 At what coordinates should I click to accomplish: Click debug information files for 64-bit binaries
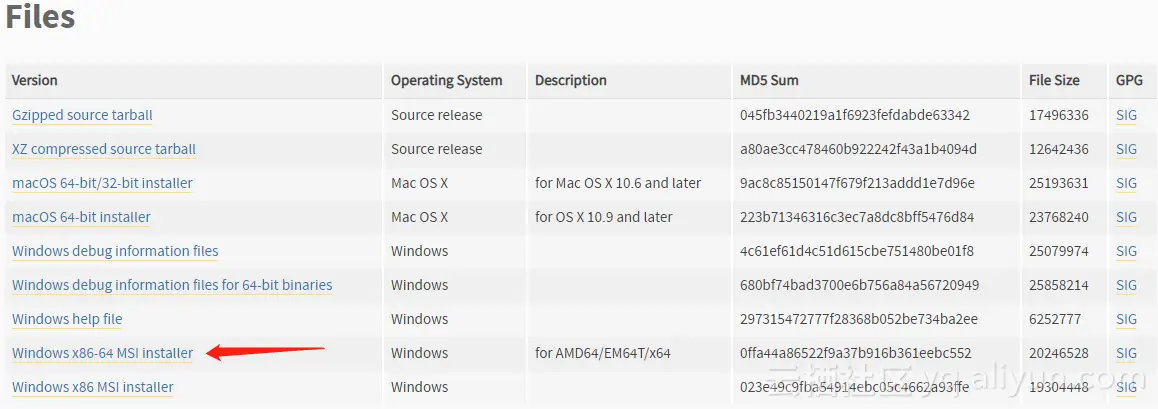[172, 285]
